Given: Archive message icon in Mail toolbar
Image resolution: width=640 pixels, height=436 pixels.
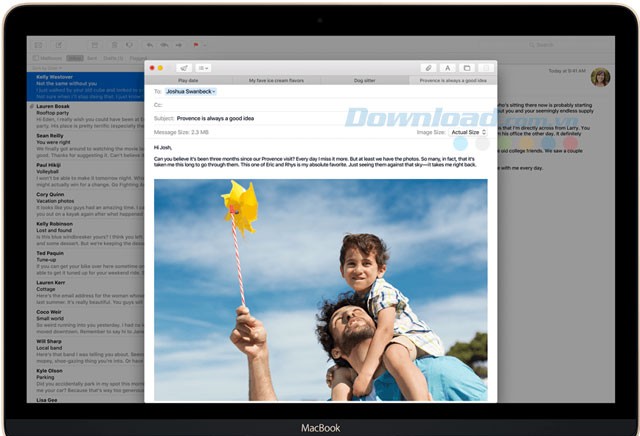Looking at the screenshot, I should click(95, 45).
